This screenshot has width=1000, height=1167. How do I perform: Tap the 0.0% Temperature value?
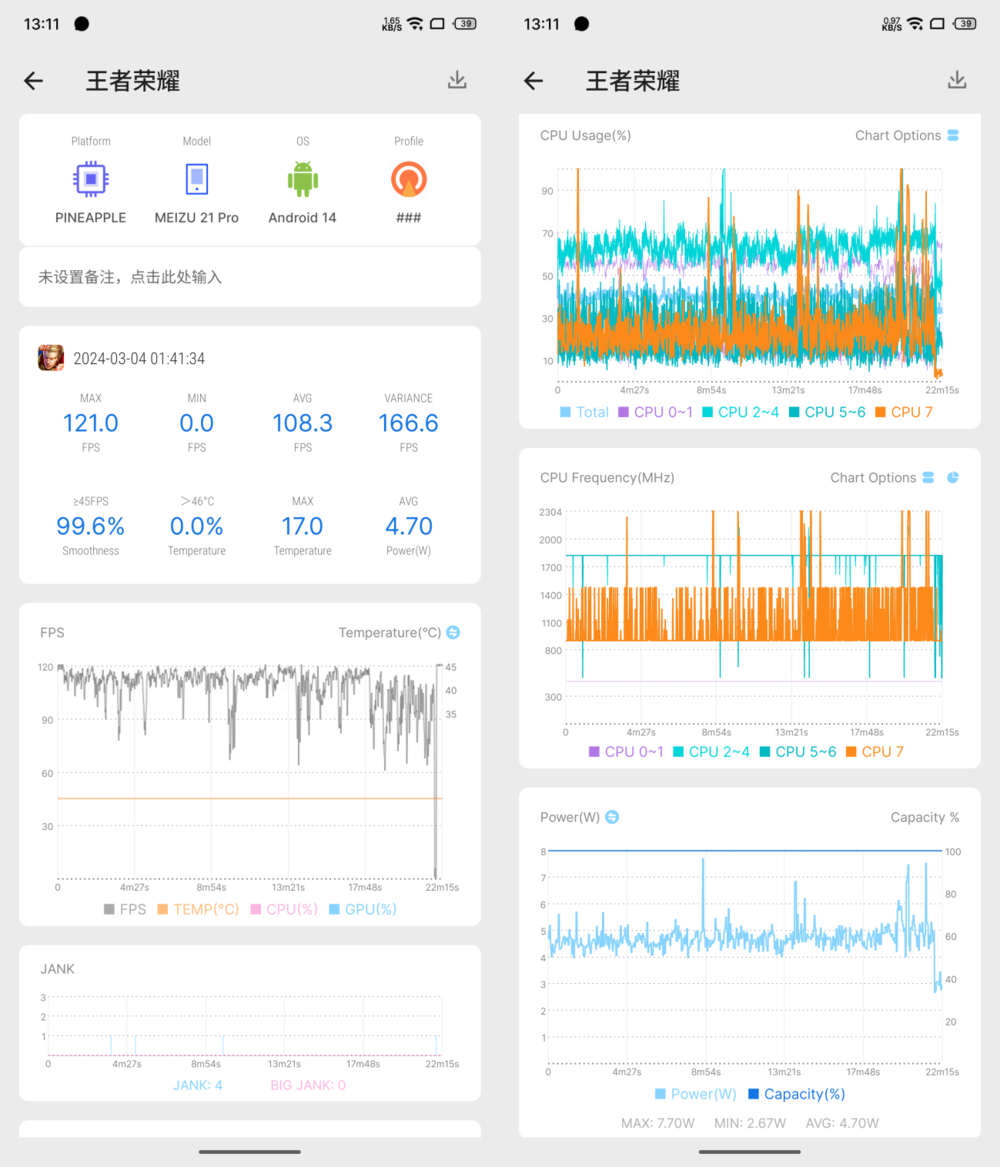(196, 526)
